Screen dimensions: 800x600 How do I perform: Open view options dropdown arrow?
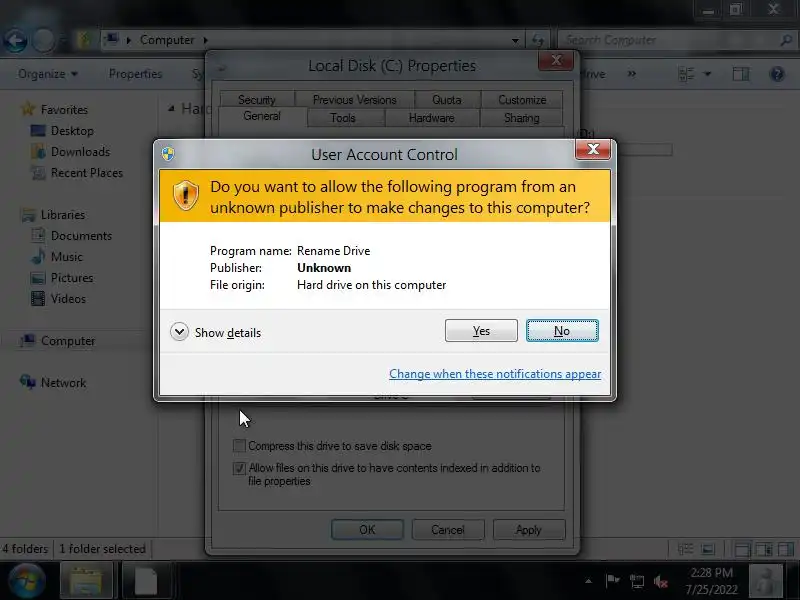point(707,74)
